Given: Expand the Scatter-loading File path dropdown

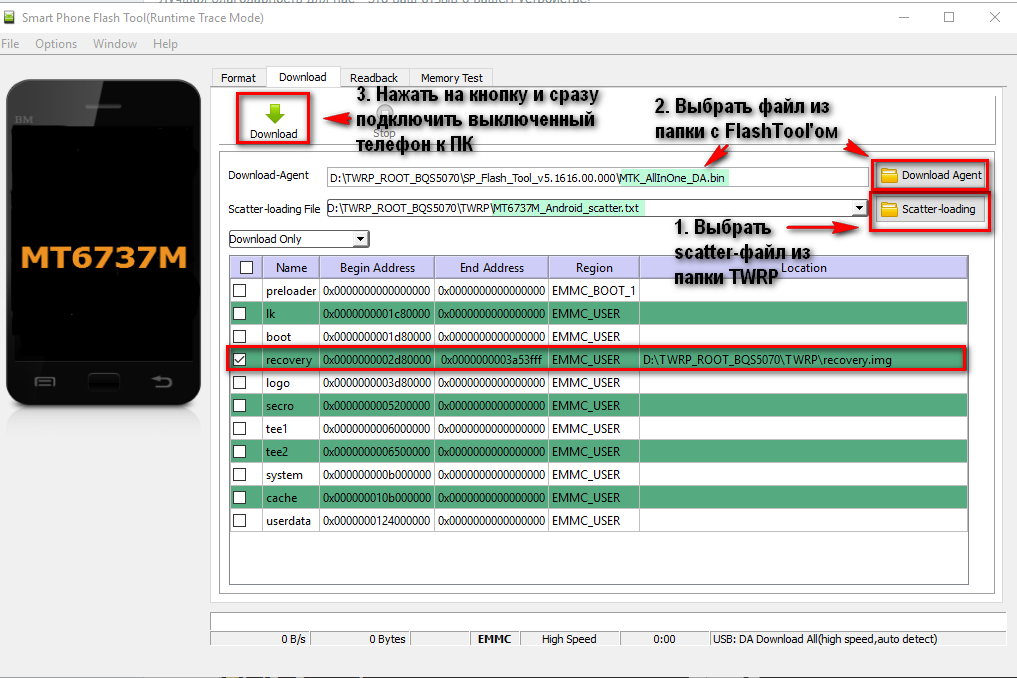Looking at the screenshot, I should point(858,208).
